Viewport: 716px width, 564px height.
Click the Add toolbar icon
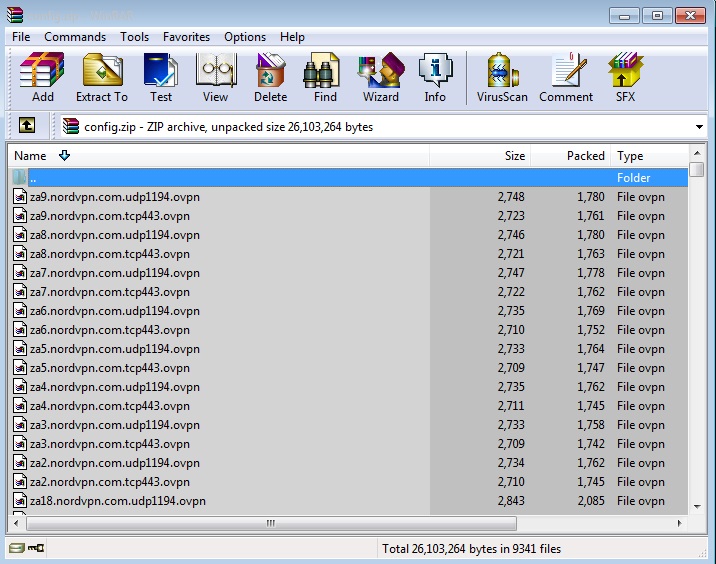tap(42, 77)
